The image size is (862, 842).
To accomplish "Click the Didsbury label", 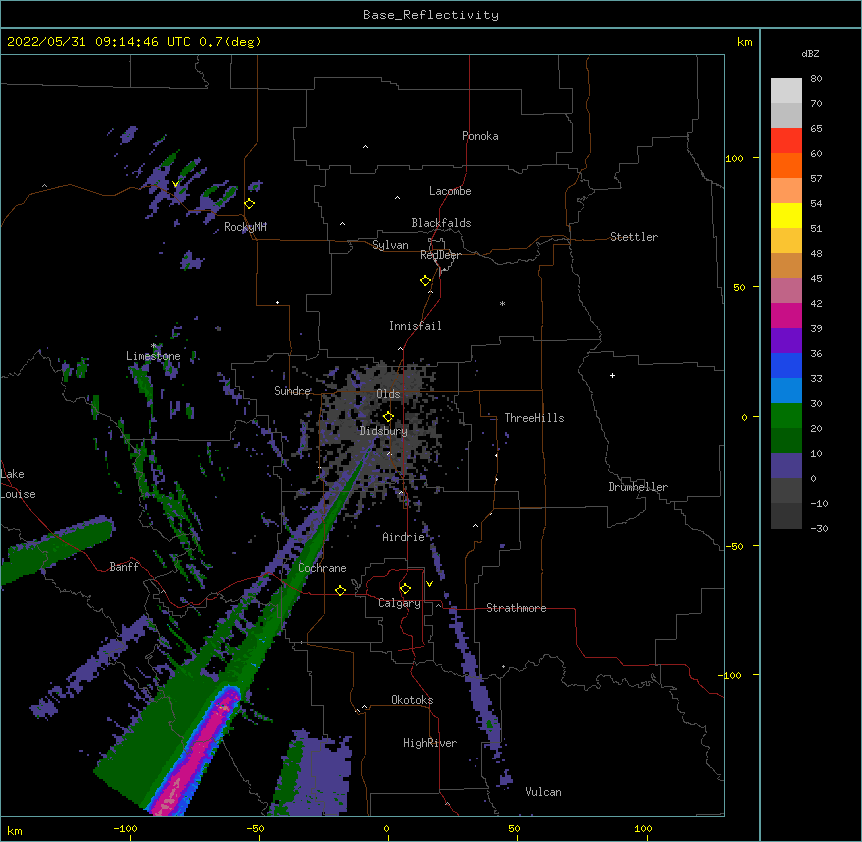I will (x=384, y=431).
